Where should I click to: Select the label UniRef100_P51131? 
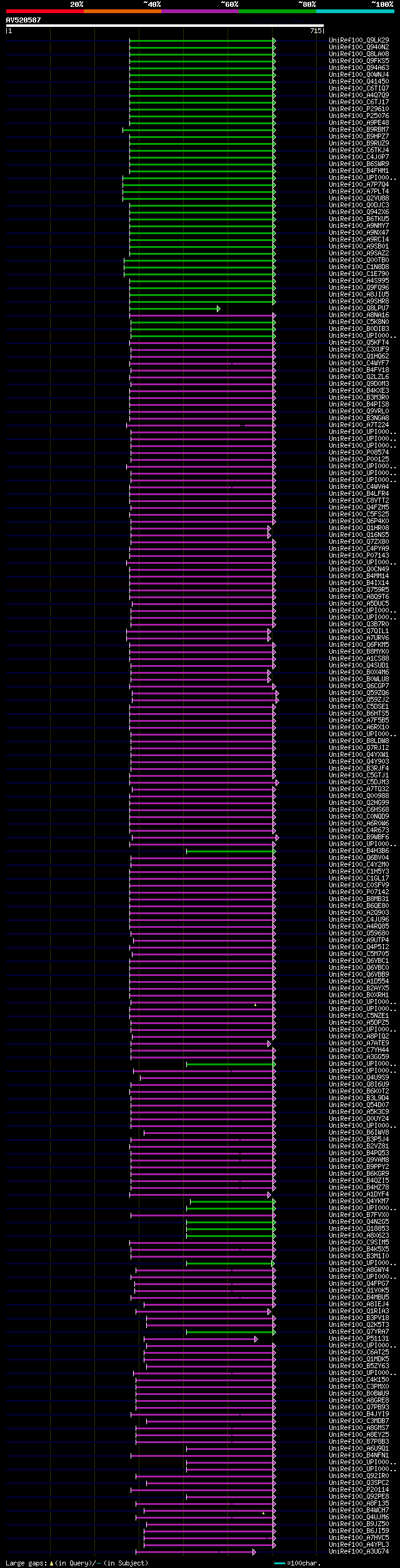(x=359, y=1339)
